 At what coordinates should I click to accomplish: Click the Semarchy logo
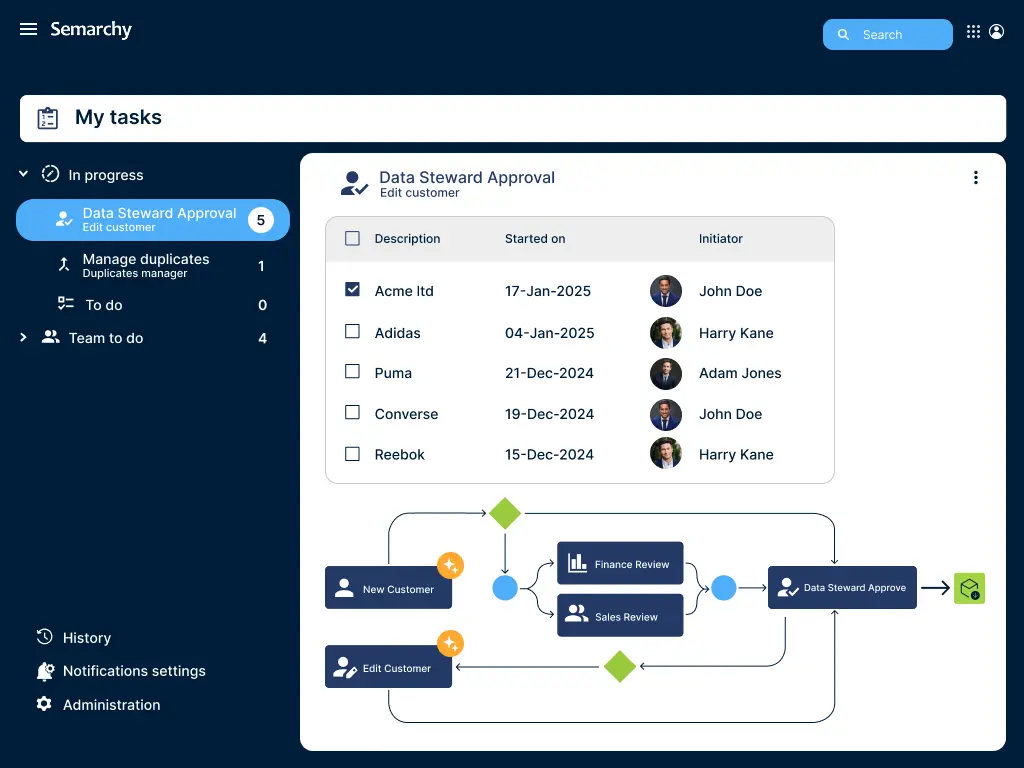click(x=91, y=29)
